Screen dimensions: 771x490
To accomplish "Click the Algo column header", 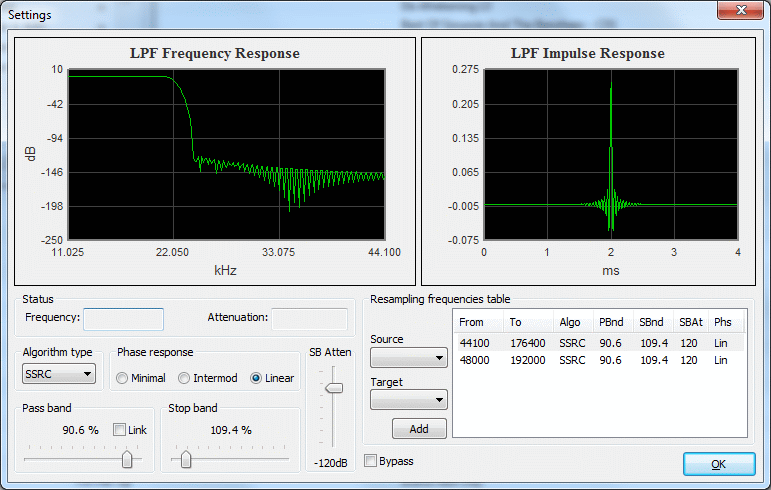I will point(573,322).
